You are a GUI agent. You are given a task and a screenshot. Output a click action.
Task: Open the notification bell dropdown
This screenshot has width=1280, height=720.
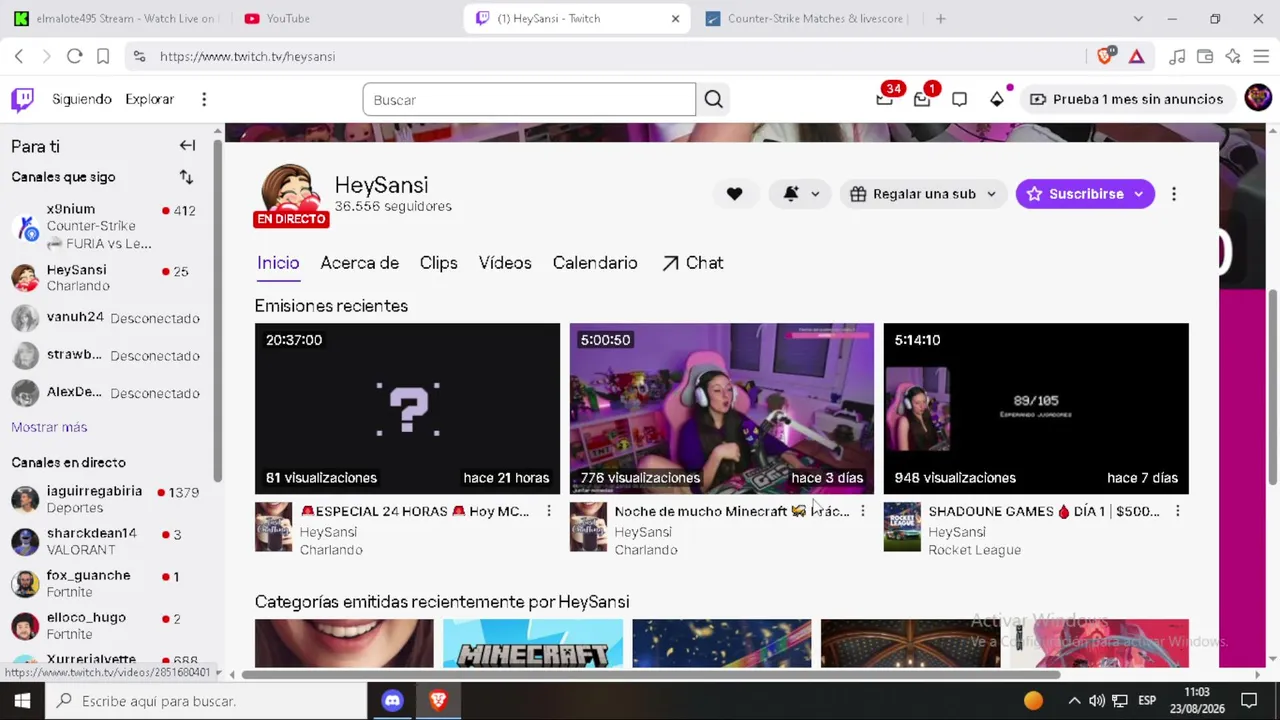coord(801,194)
